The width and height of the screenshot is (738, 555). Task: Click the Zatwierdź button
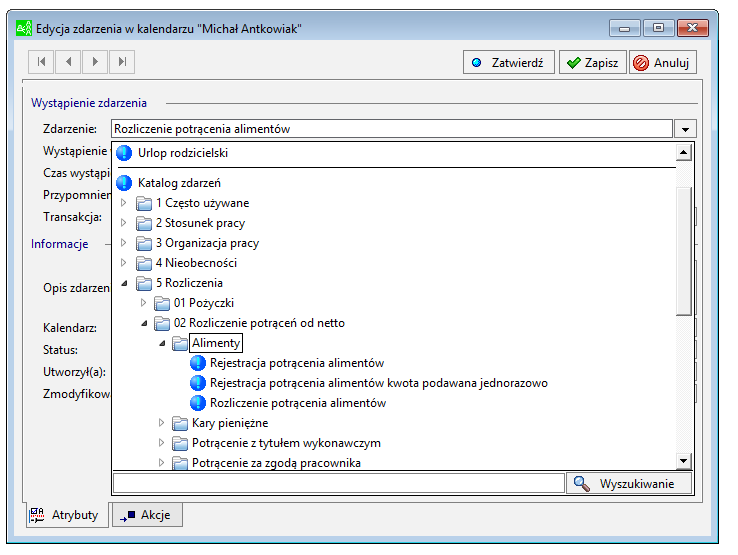pyautogui.click(x=508, y=63)
